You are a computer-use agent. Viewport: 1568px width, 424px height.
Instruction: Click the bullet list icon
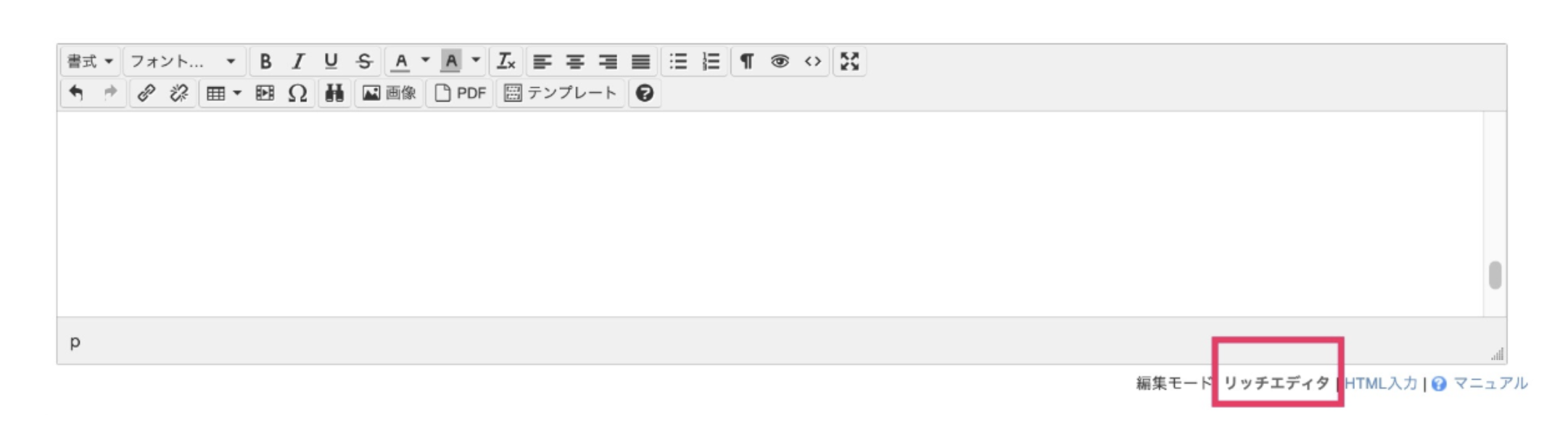pyautogui.click(x=678, y=62)
